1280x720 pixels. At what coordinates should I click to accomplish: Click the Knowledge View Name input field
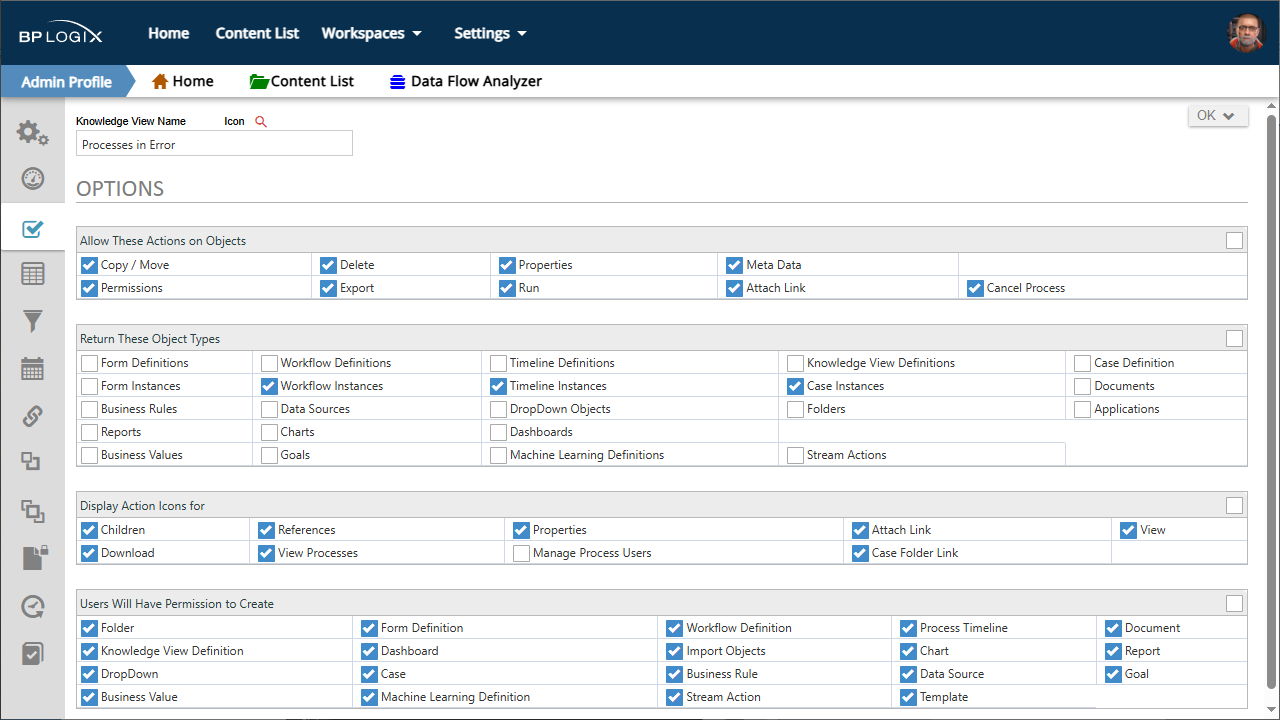pyautogui.click(x=214, y=144)
